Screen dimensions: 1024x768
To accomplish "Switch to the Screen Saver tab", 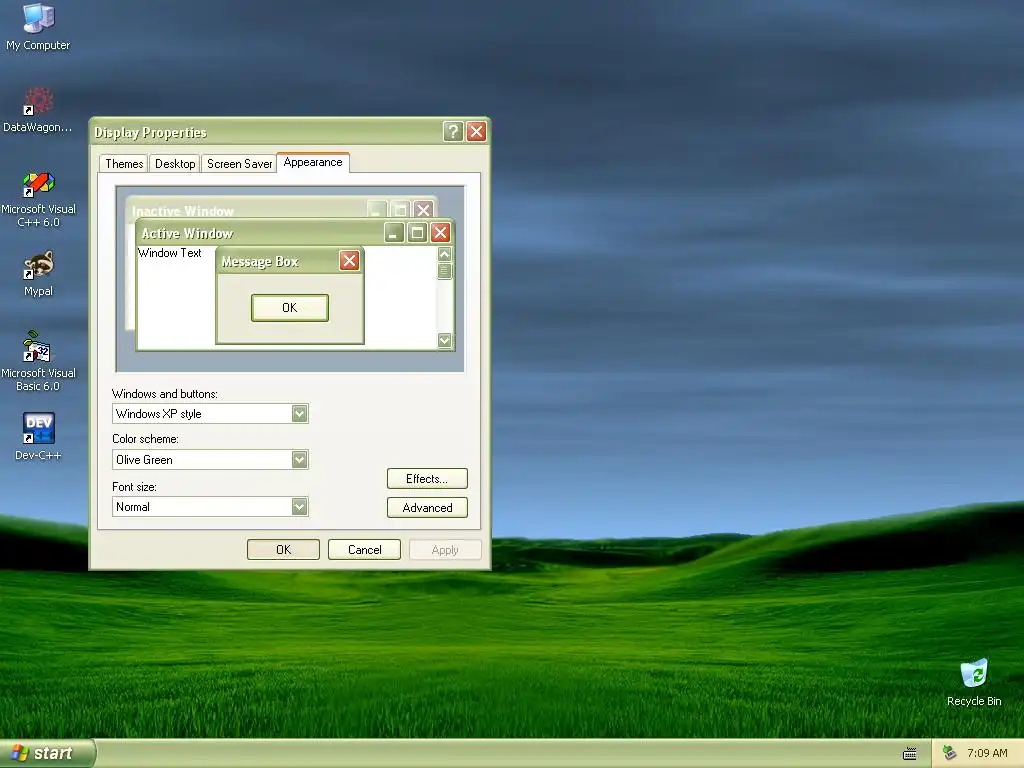I will coord(239,164).
